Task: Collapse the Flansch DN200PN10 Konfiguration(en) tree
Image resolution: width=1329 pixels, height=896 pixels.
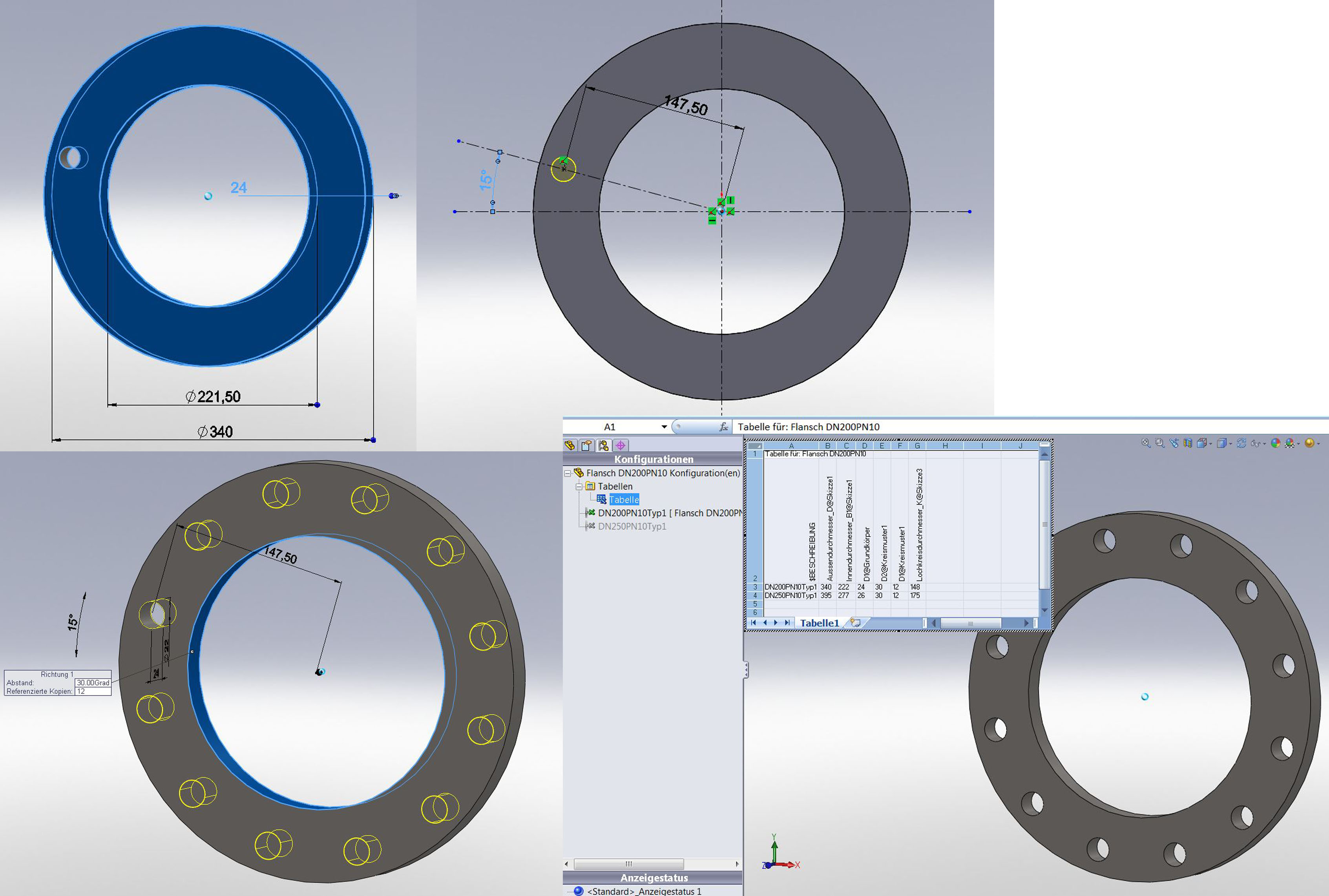Action: click(568, 473)
